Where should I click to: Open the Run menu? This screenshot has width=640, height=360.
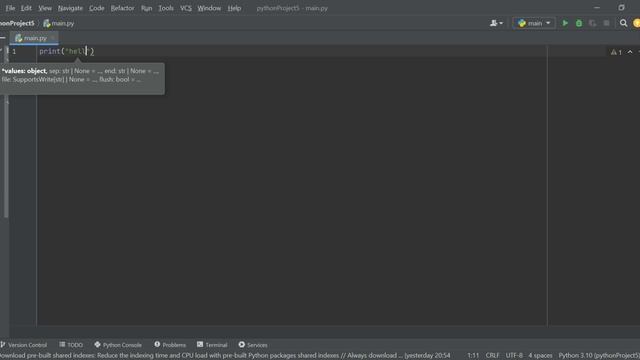click(x=147, y=8)
